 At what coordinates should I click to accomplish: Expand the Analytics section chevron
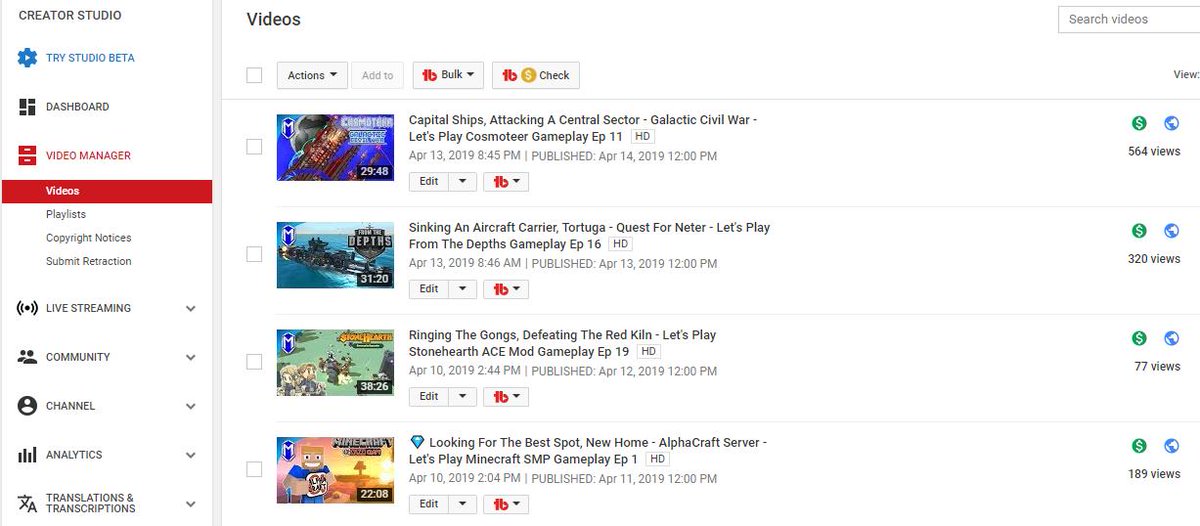point(191,456)
